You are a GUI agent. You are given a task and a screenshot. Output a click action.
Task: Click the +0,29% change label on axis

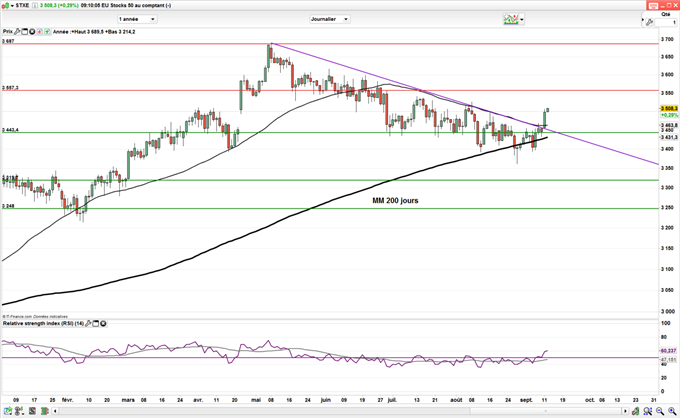coord(669,115)
